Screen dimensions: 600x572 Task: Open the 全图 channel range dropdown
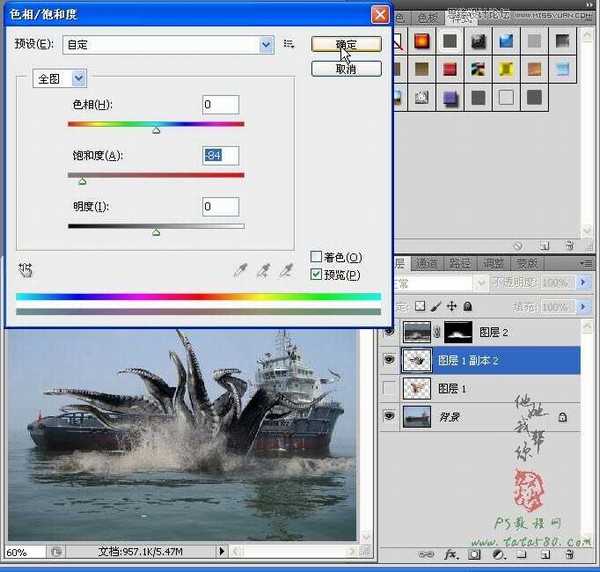[79, 77]
